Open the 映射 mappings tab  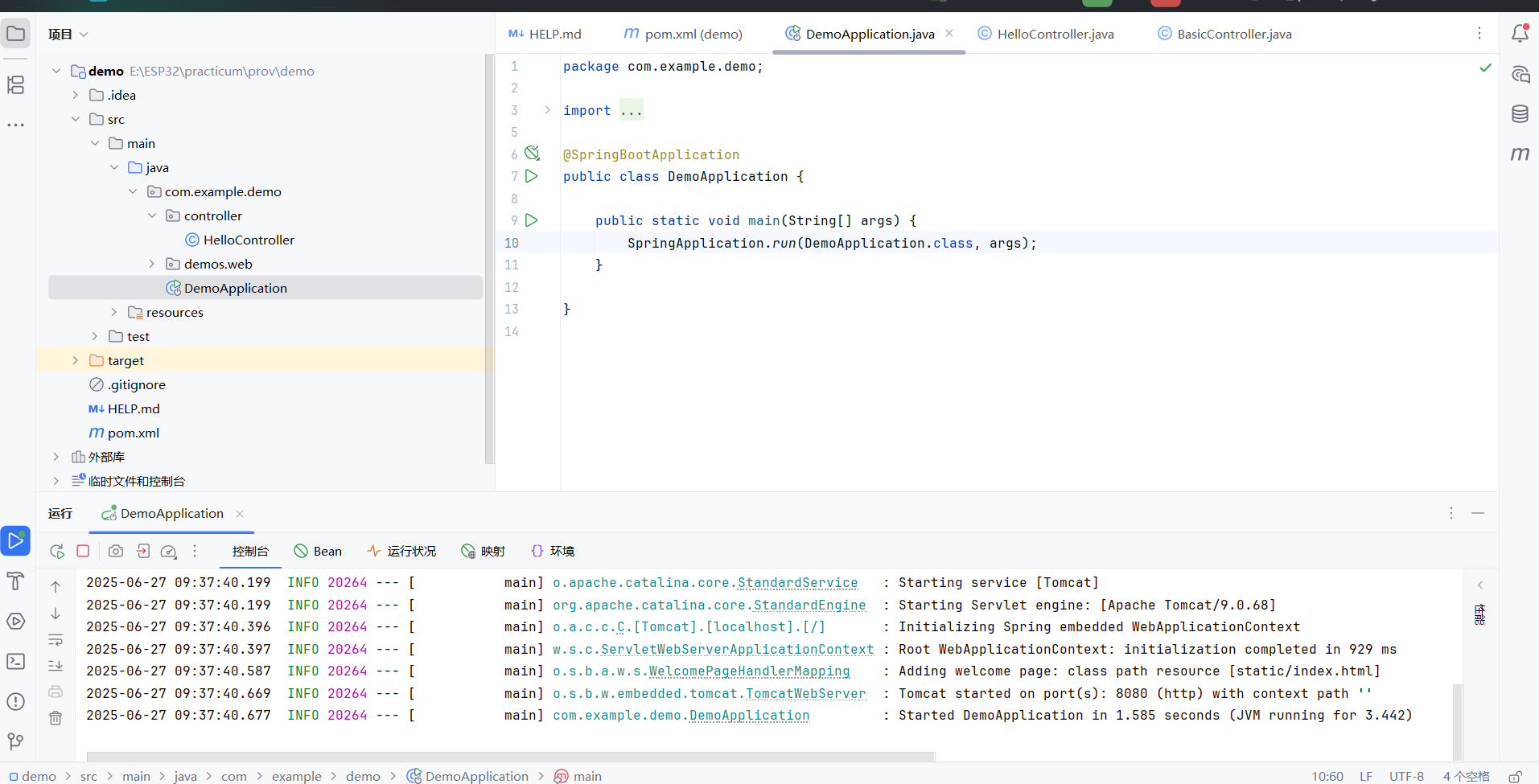tap(483, 551)
